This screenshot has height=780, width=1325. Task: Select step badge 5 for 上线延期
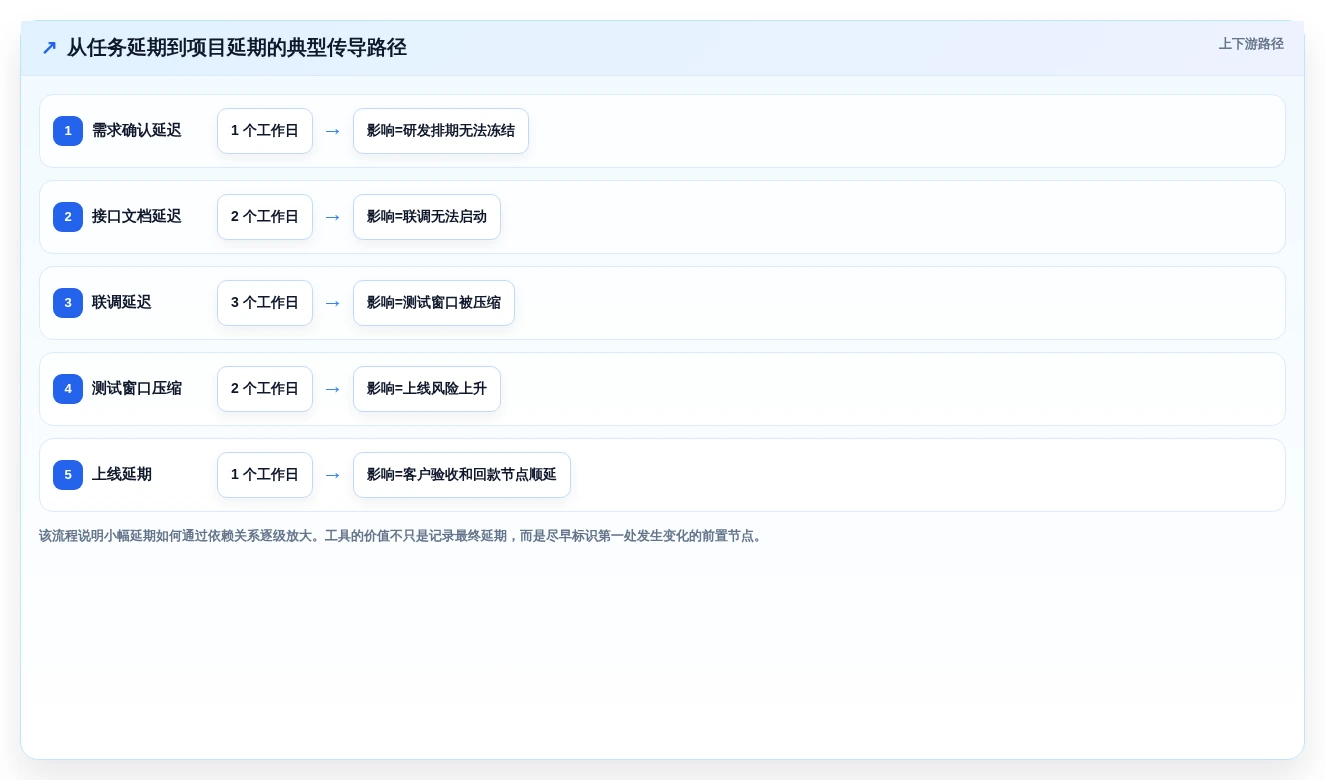[68, 475]
